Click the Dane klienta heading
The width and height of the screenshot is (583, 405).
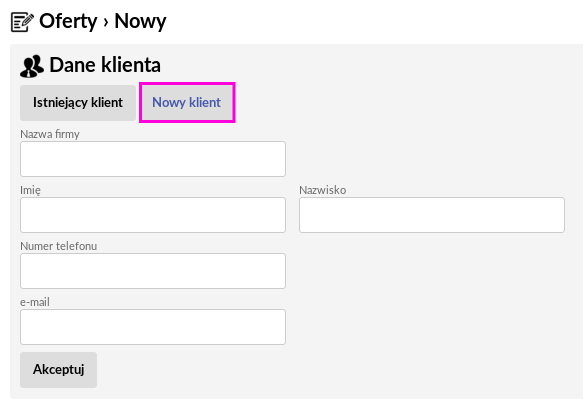coord(105,65)
